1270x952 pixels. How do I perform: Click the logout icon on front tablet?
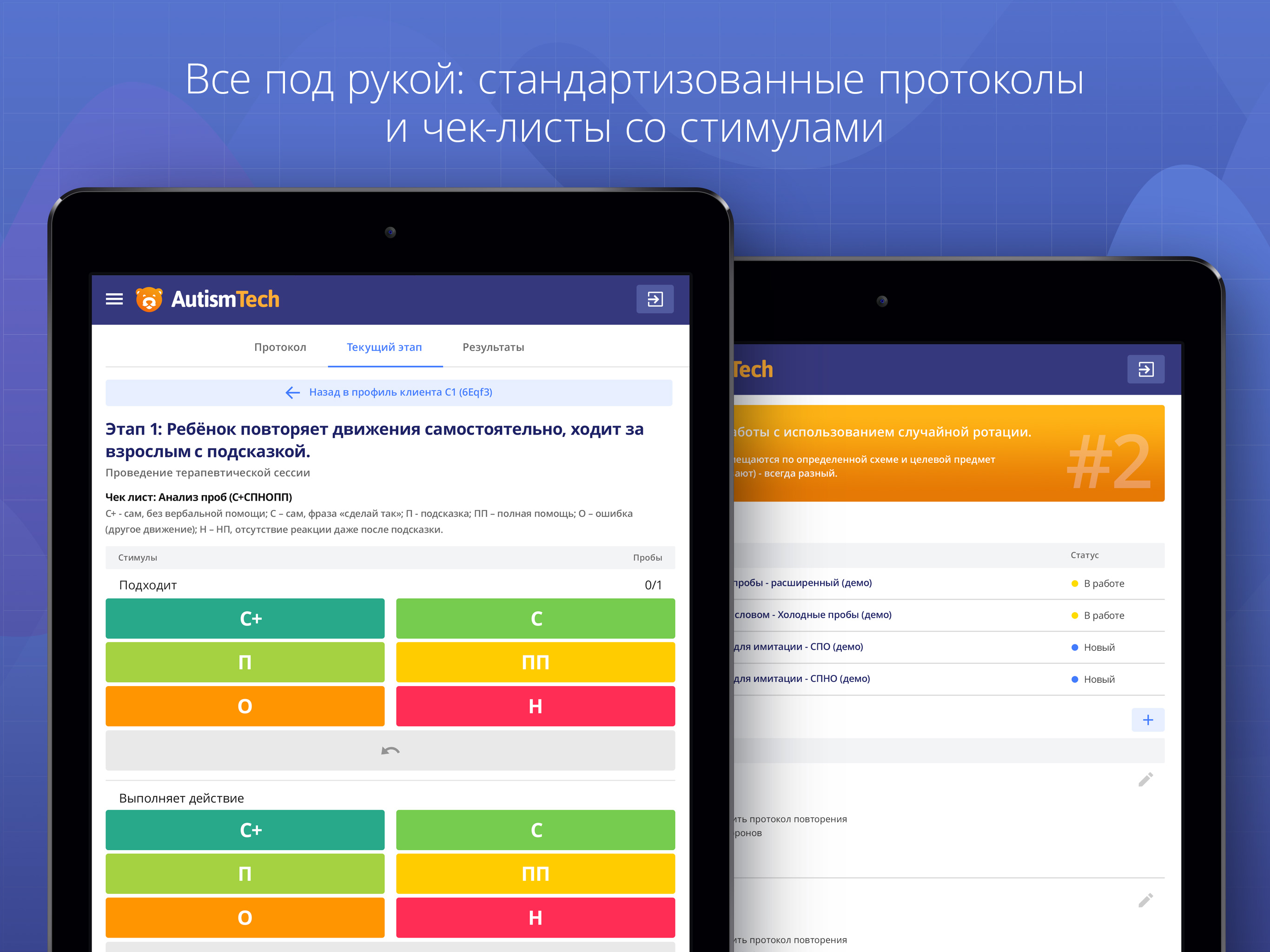coord(655,299)
